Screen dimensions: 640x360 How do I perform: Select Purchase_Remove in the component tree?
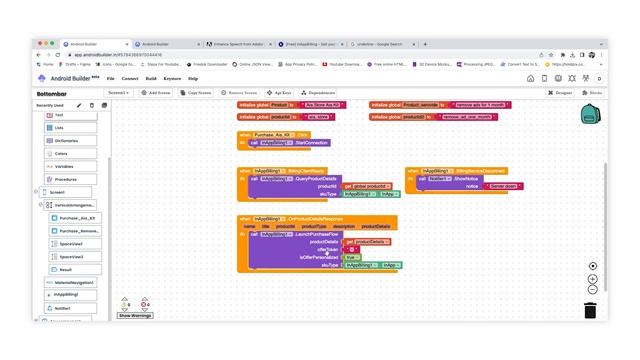point(76,231)
